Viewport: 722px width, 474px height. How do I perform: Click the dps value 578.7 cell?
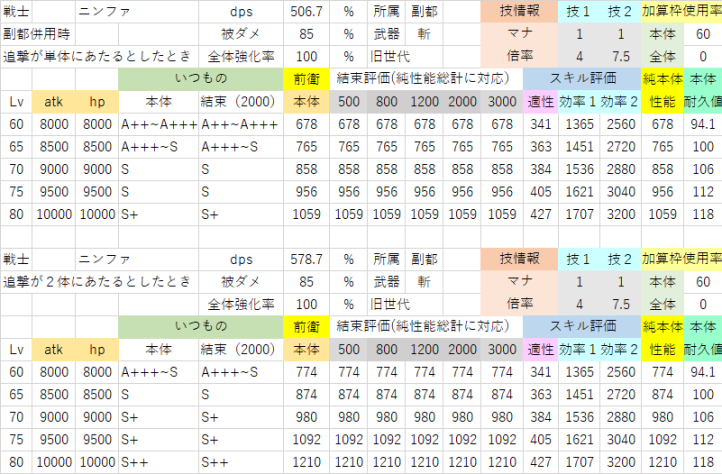(x=306, y=259)
